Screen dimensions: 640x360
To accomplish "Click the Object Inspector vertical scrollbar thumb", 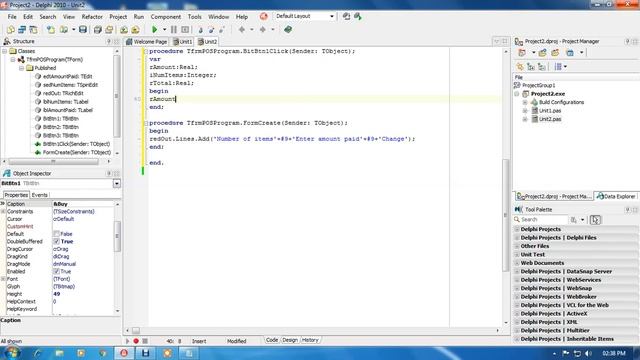I will tap(118, 236).
